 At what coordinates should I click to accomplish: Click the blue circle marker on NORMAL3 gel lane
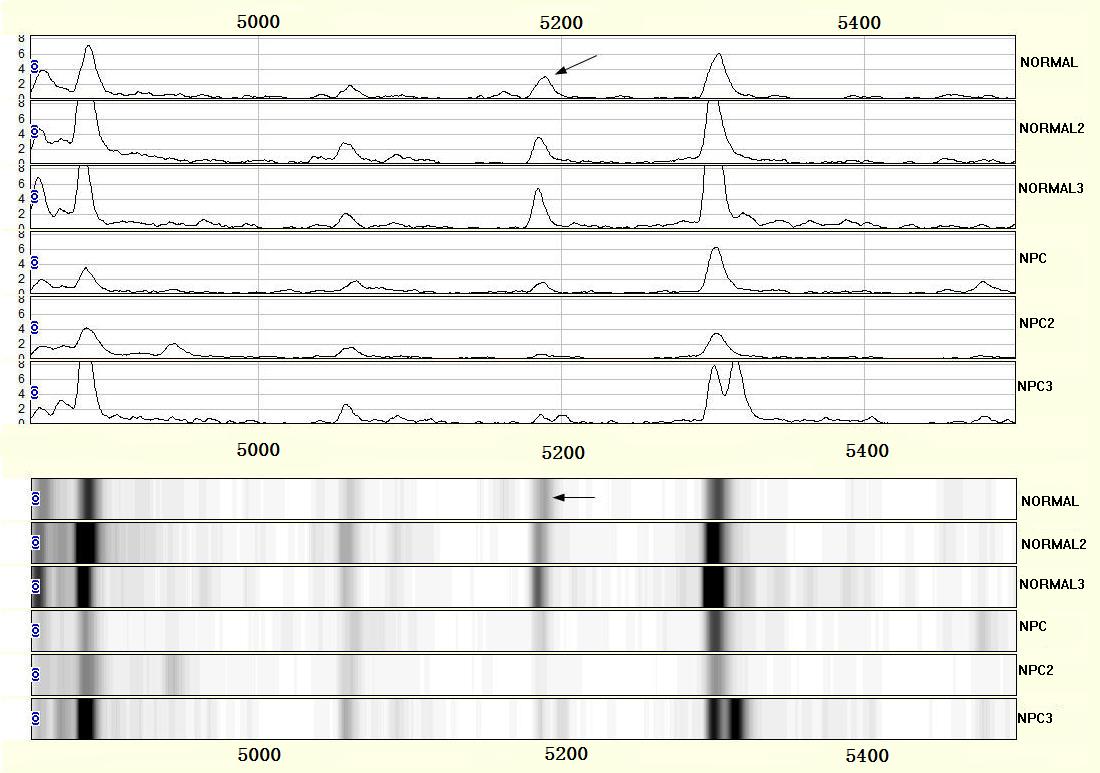[36, 586]
